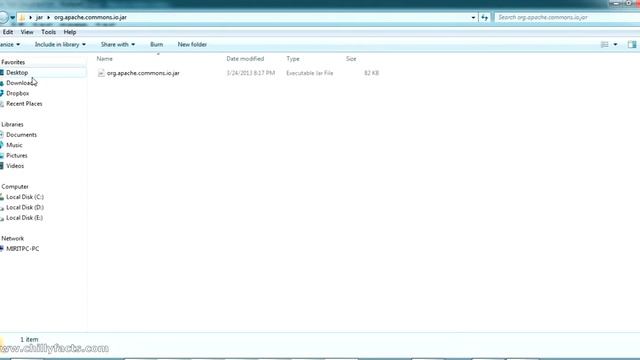Select org.apache.commons.io.jar file icon
The width and height of the screenshot is (640, 360).
(x=101, y=73)
